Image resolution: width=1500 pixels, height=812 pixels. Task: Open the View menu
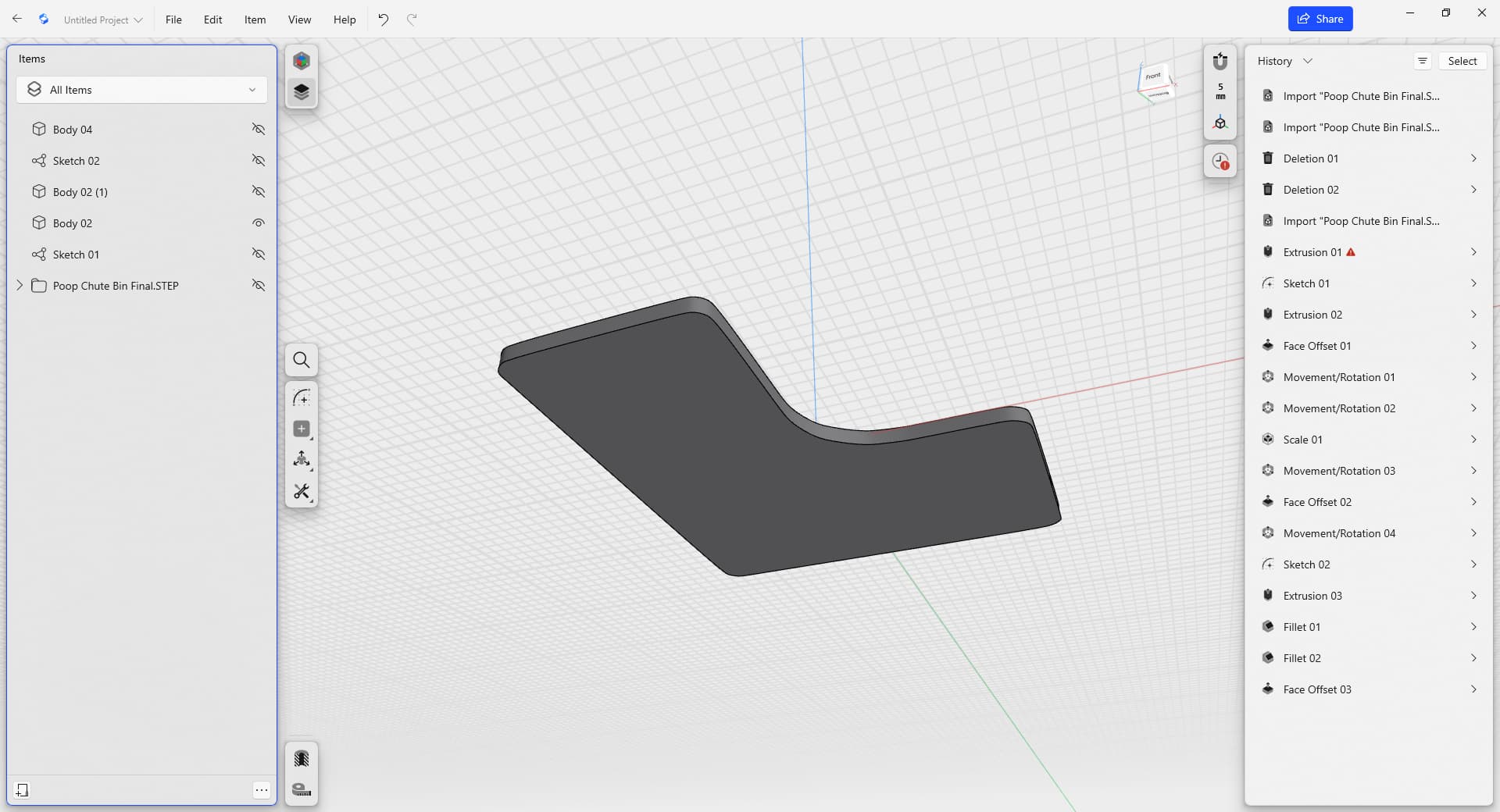coord(299,20)
